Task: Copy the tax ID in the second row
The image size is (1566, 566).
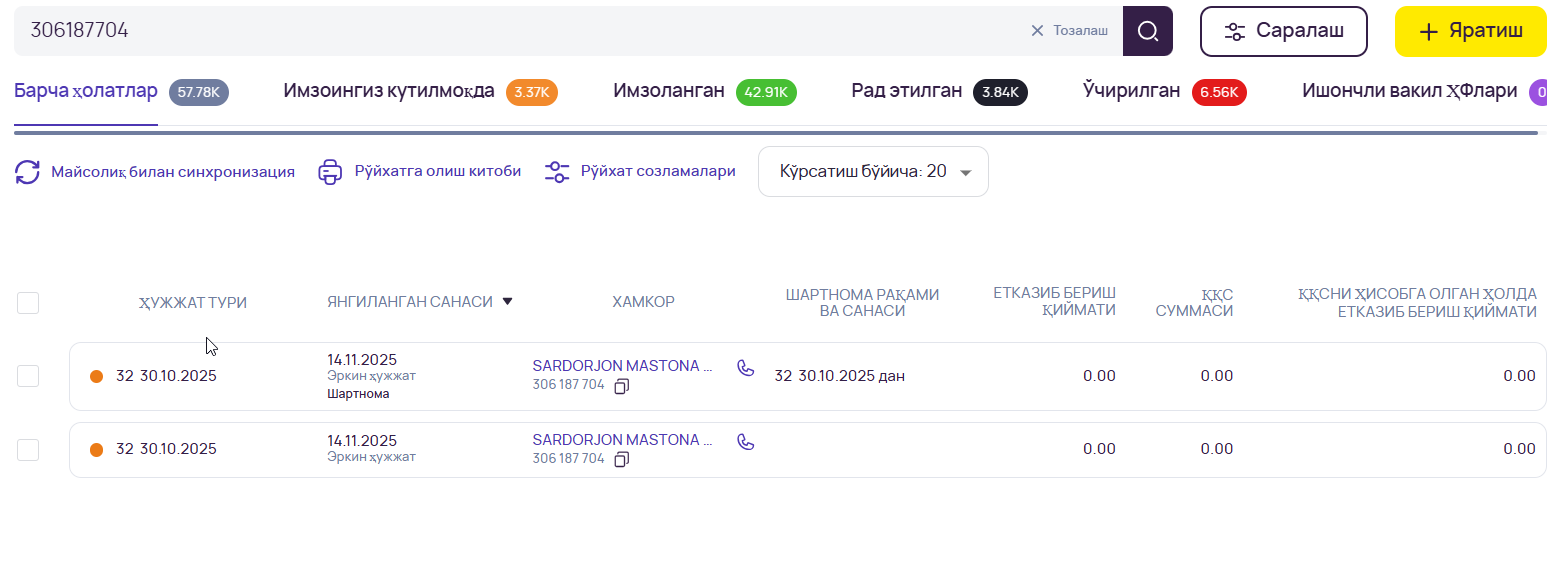Action: coord(622,459)
